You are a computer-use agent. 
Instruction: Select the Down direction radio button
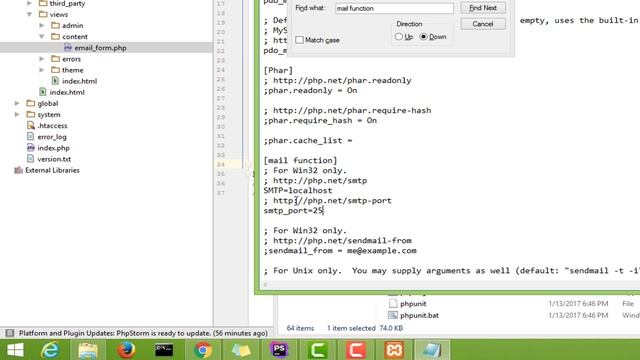(x=423, y=37)
